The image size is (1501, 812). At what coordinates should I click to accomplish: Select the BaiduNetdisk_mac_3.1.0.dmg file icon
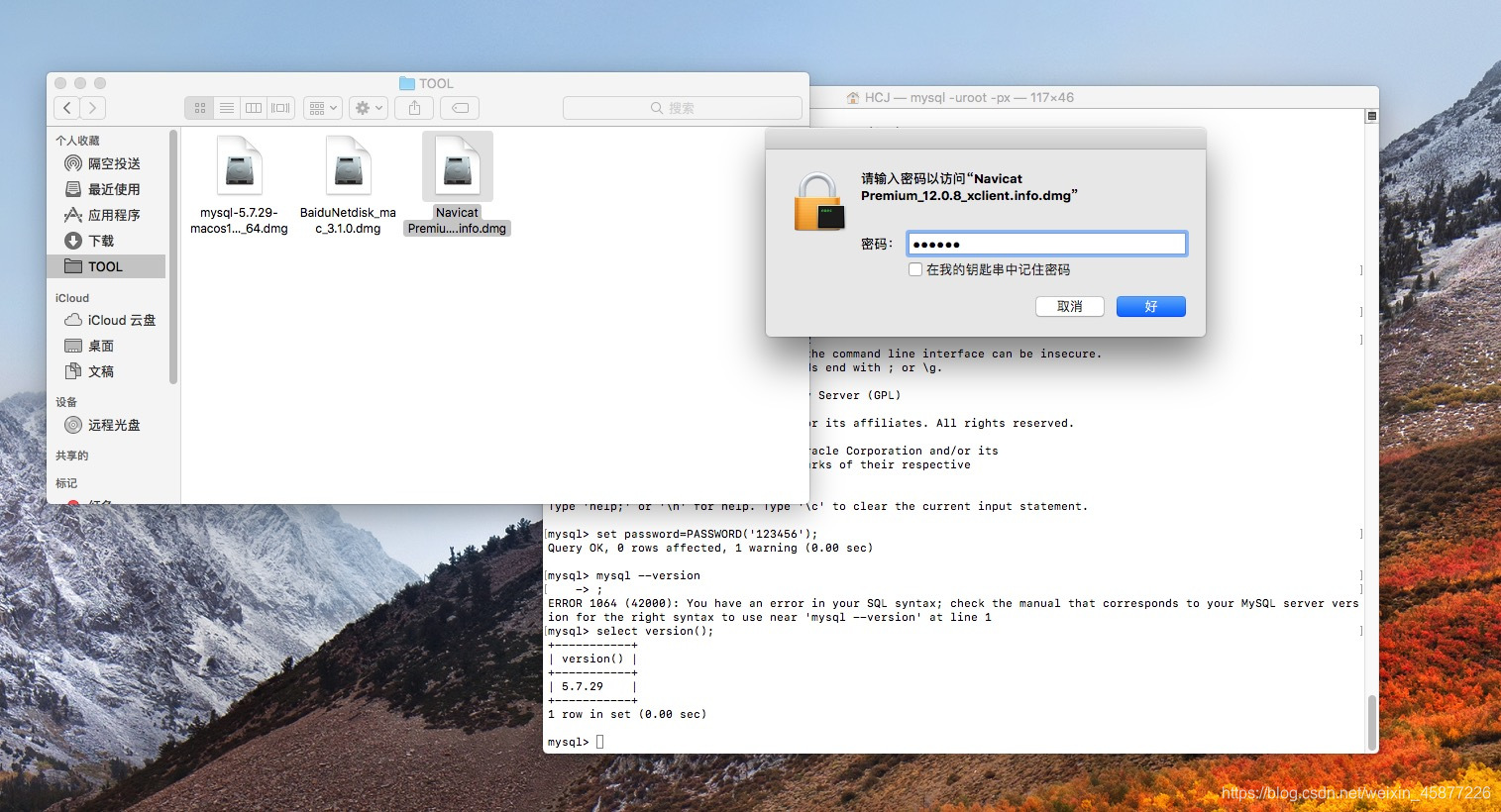348,165
